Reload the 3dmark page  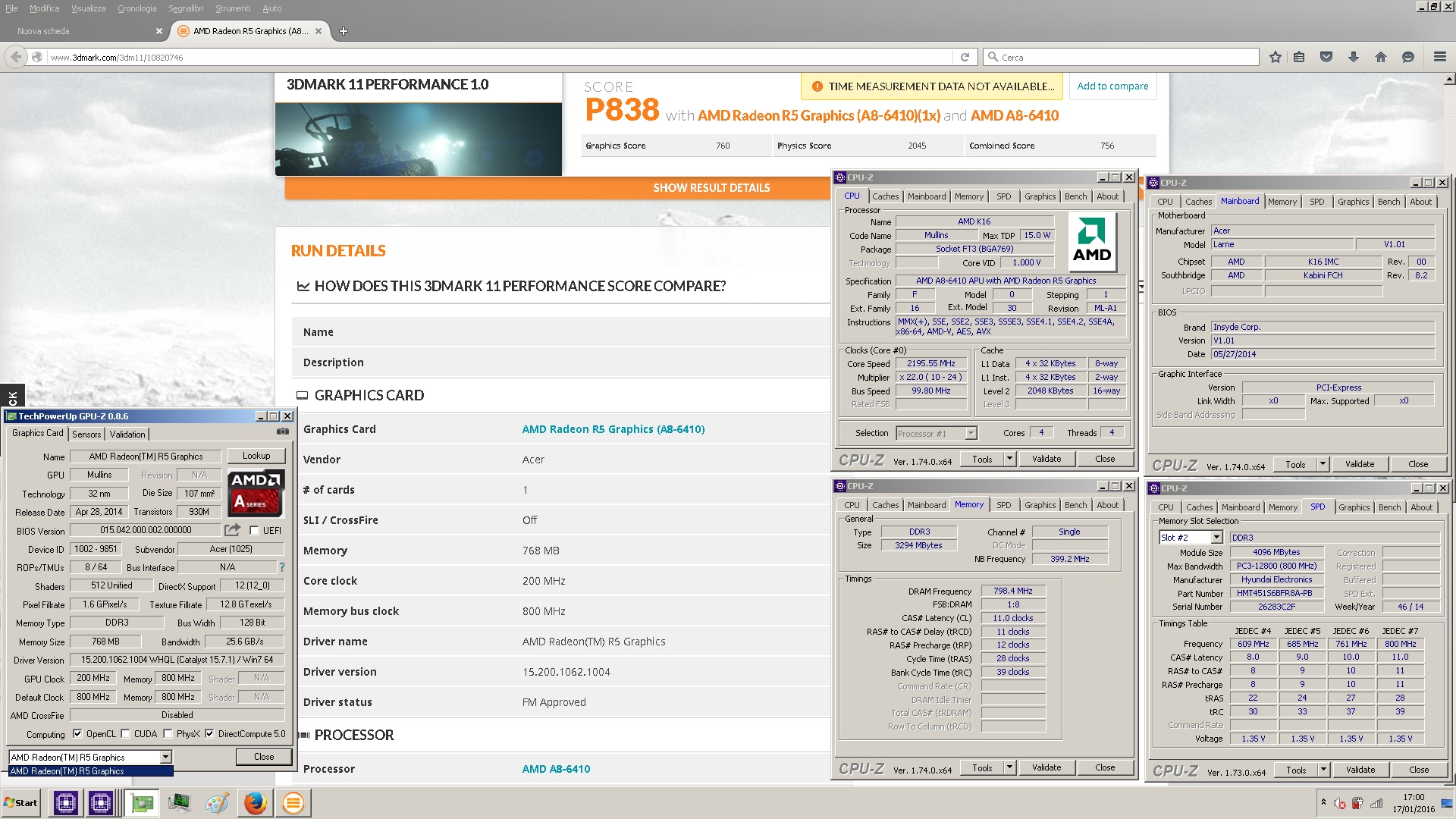click(965, 57)
